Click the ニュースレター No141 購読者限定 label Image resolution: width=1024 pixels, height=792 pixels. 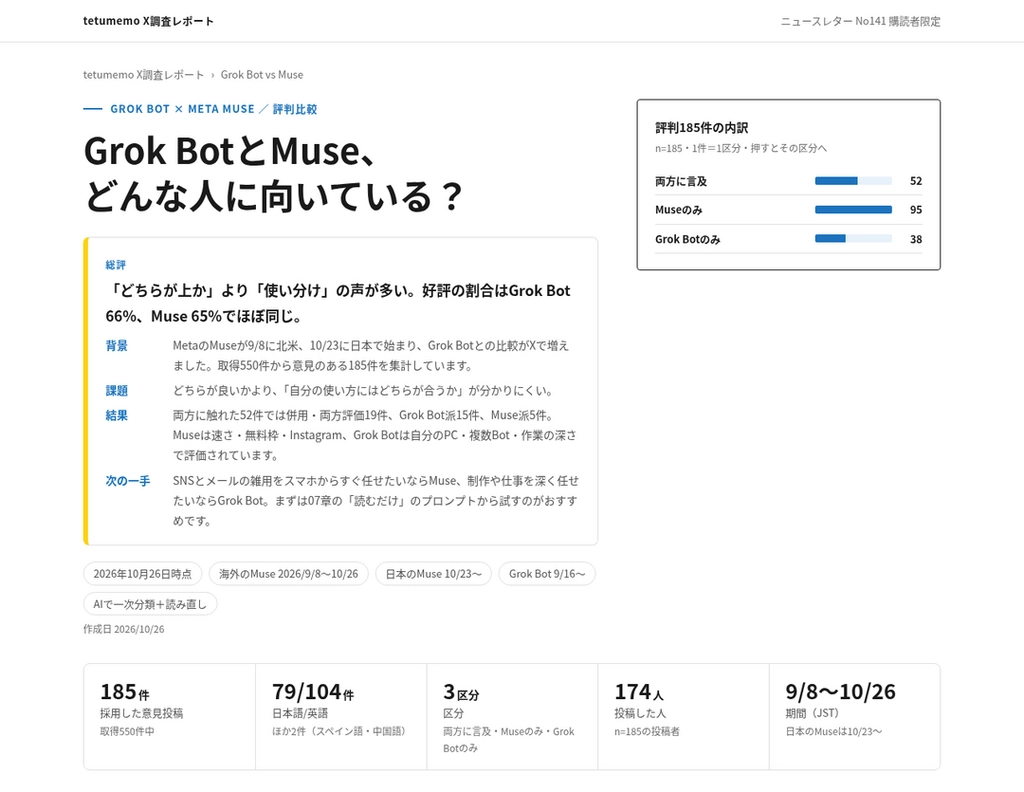point(861,21)
